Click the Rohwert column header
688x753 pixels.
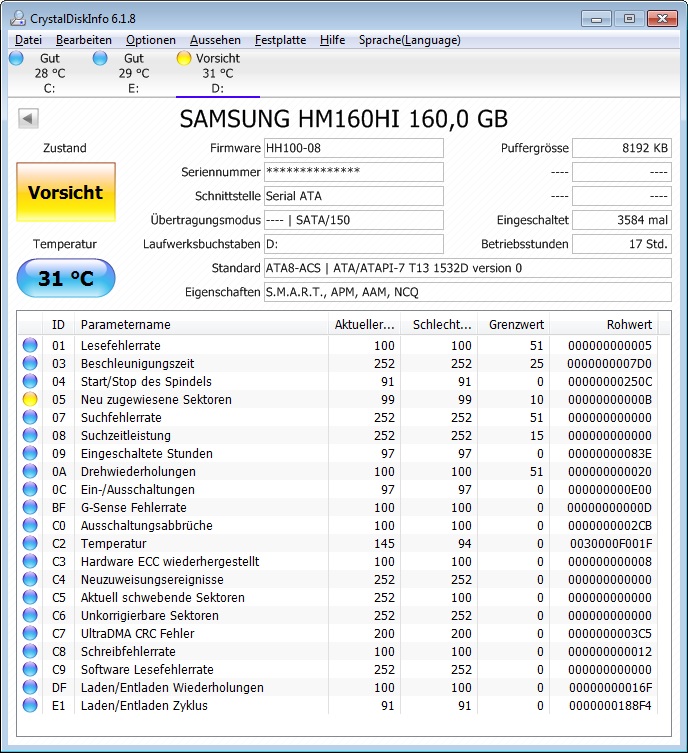click(x=604, y=325)
